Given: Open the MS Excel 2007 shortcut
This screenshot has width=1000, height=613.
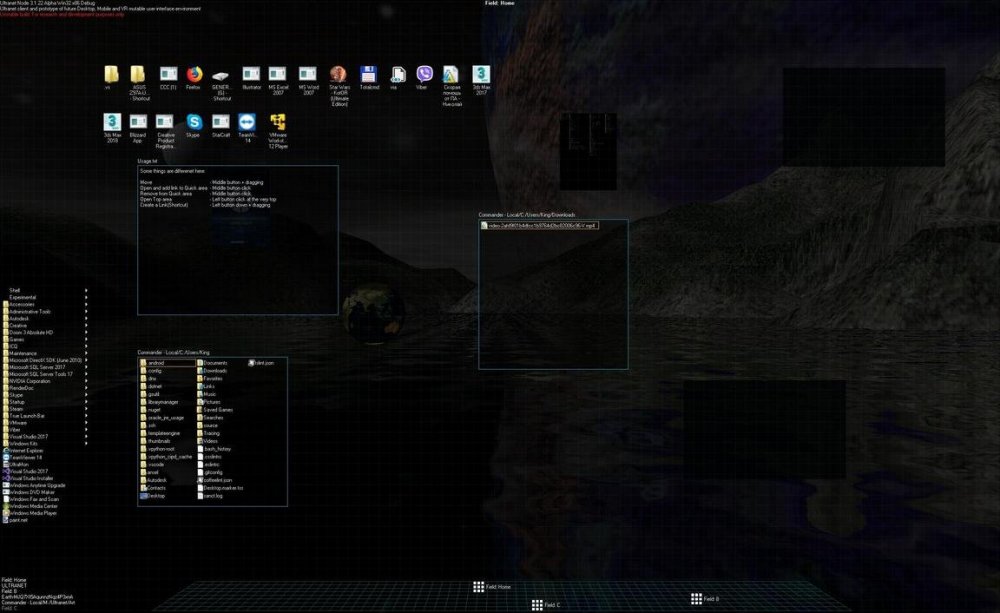Looking at the screenshot, I should tap(277, 74).
